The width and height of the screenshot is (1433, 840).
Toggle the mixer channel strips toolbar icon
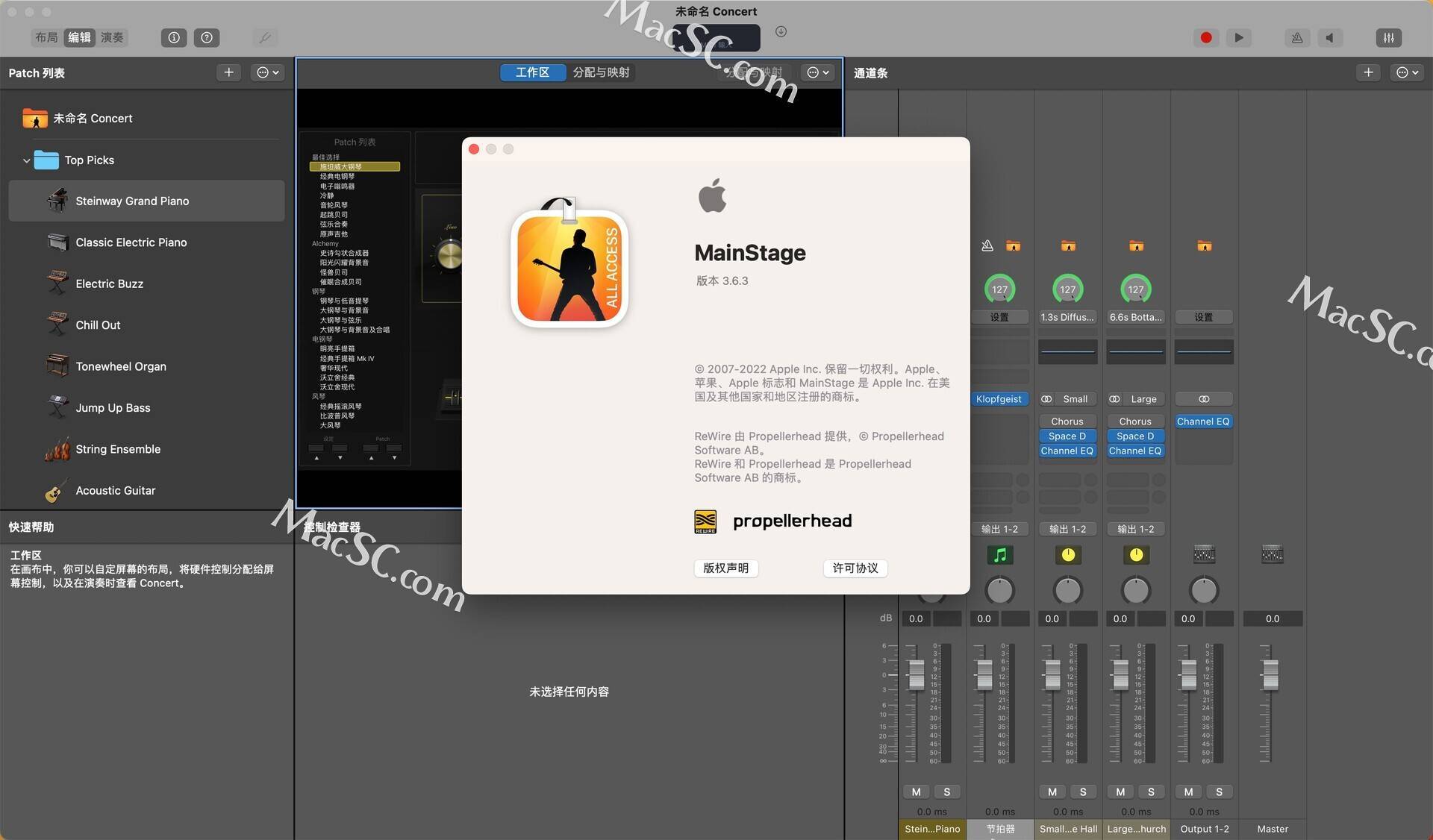tap(1388, 37)
